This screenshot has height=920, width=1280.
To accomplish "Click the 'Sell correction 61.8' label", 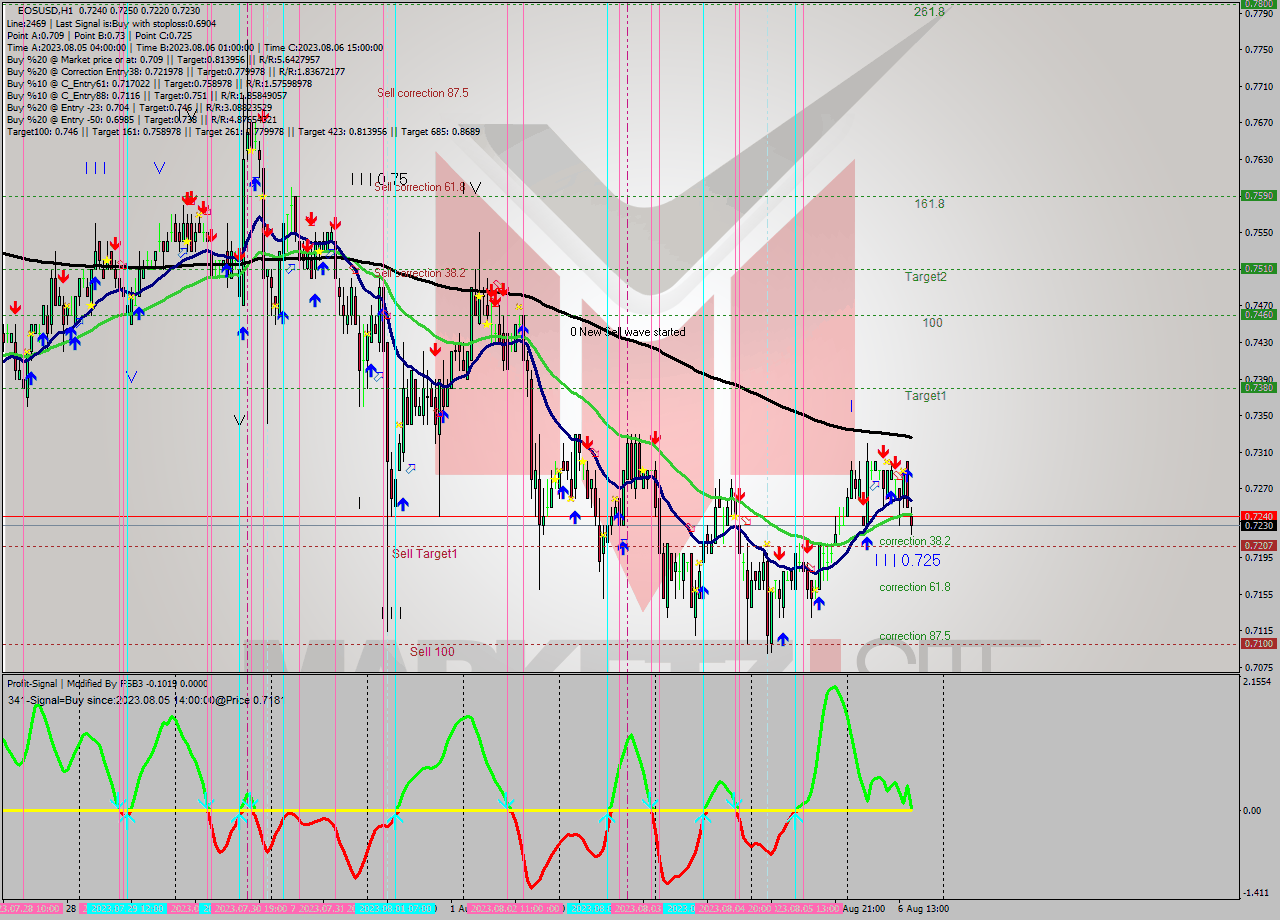I will click(419, 187).
